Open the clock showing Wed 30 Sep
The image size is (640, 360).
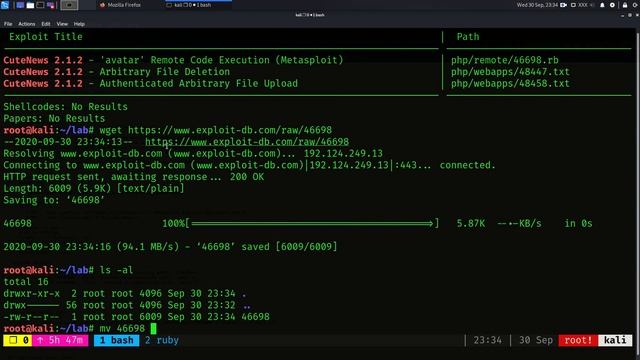coord(536,5)
